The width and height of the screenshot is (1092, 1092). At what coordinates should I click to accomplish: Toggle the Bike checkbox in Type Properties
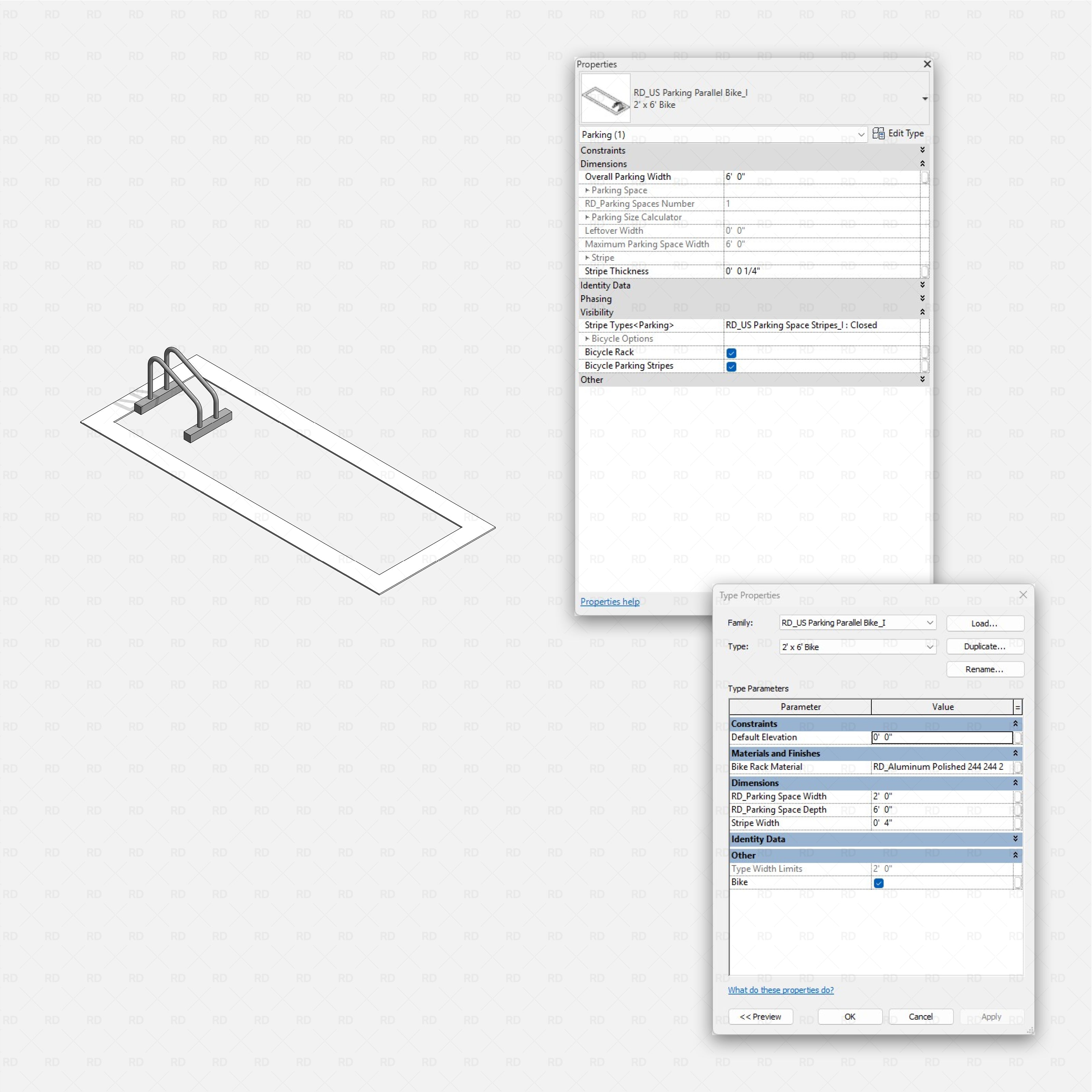(x=879, y=883)
